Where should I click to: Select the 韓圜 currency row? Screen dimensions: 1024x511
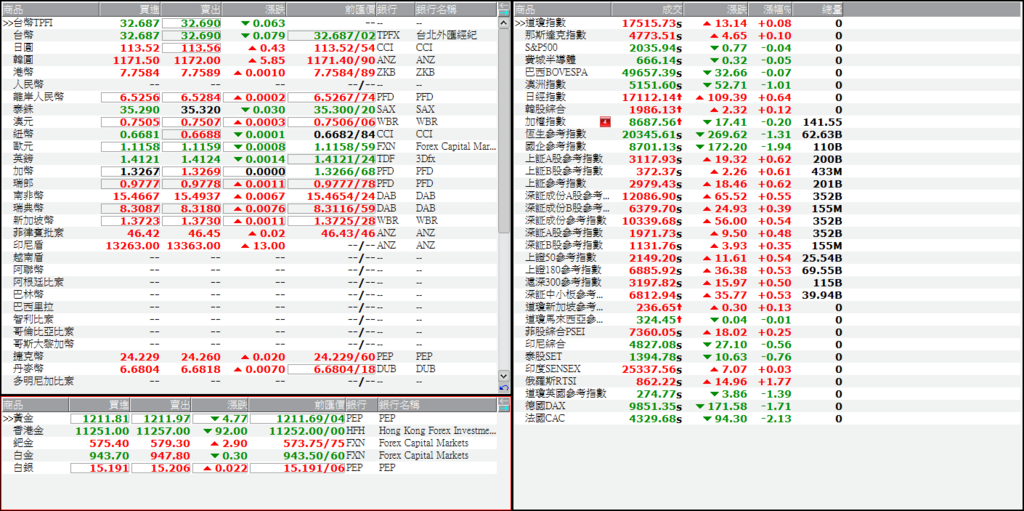pyautogui.click(x=249, y=60)
